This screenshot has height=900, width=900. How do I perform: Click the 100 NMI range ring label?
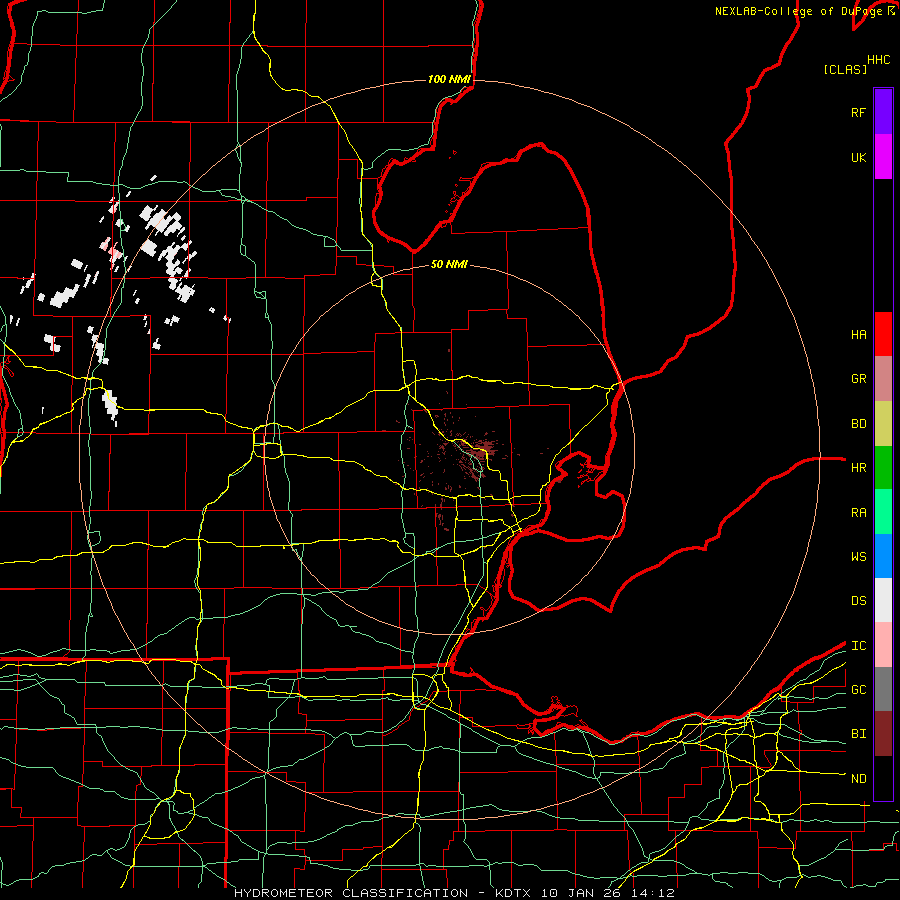(x=449, y=79)
